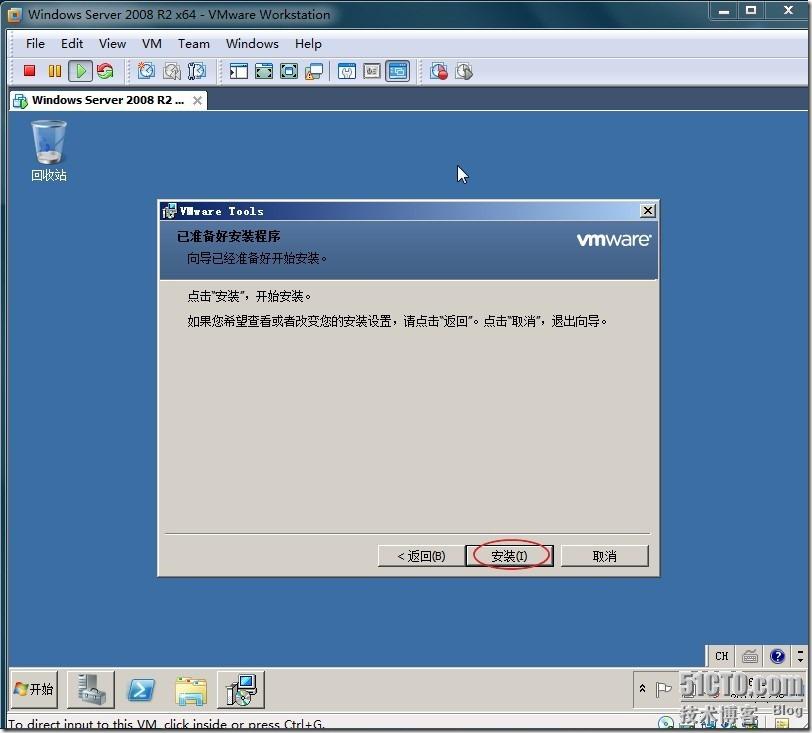Close the VMware Tools dialog
The image size is (812, 733).
coord(647,211)
